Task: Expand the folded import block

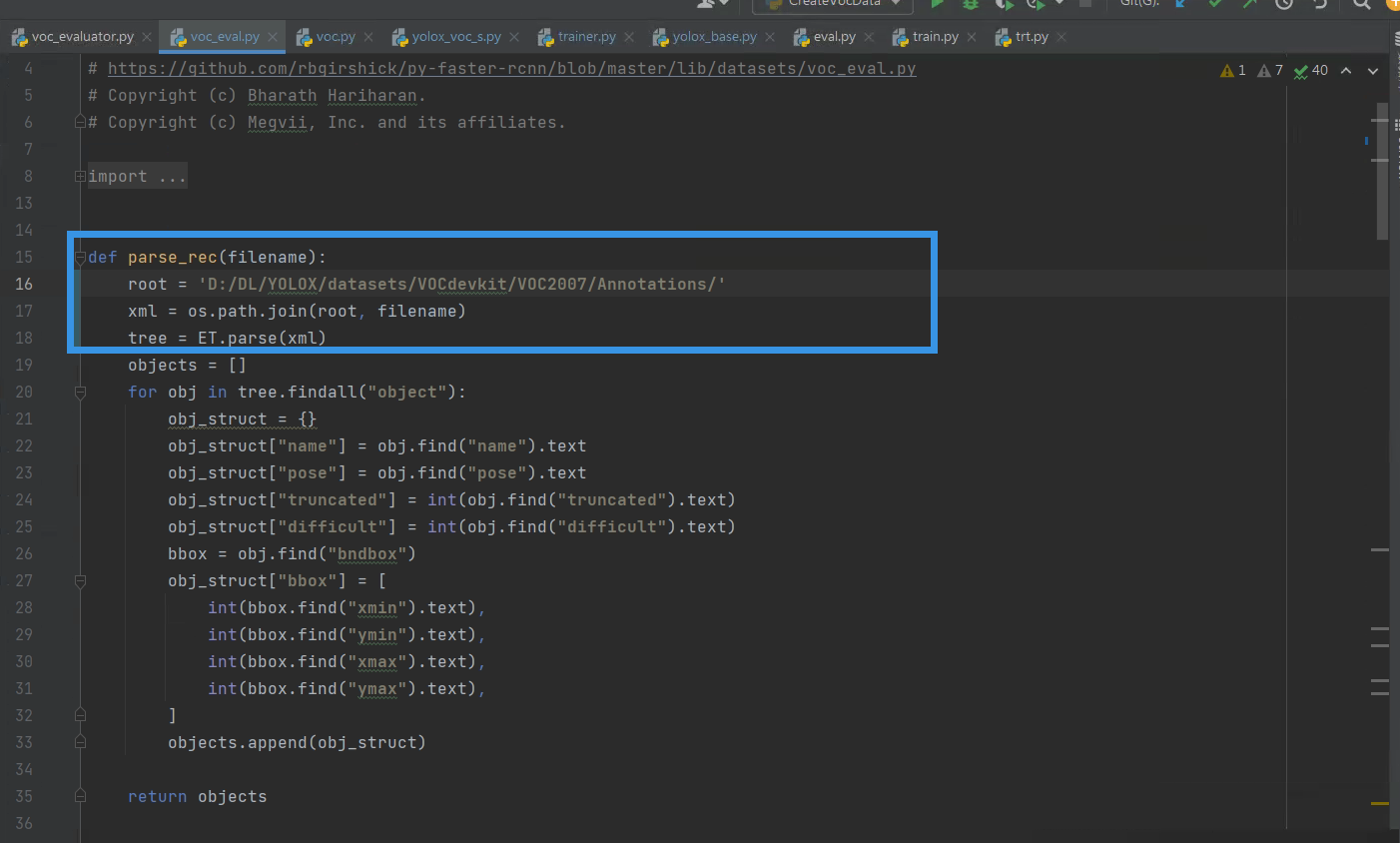Action: pos(80,177)
